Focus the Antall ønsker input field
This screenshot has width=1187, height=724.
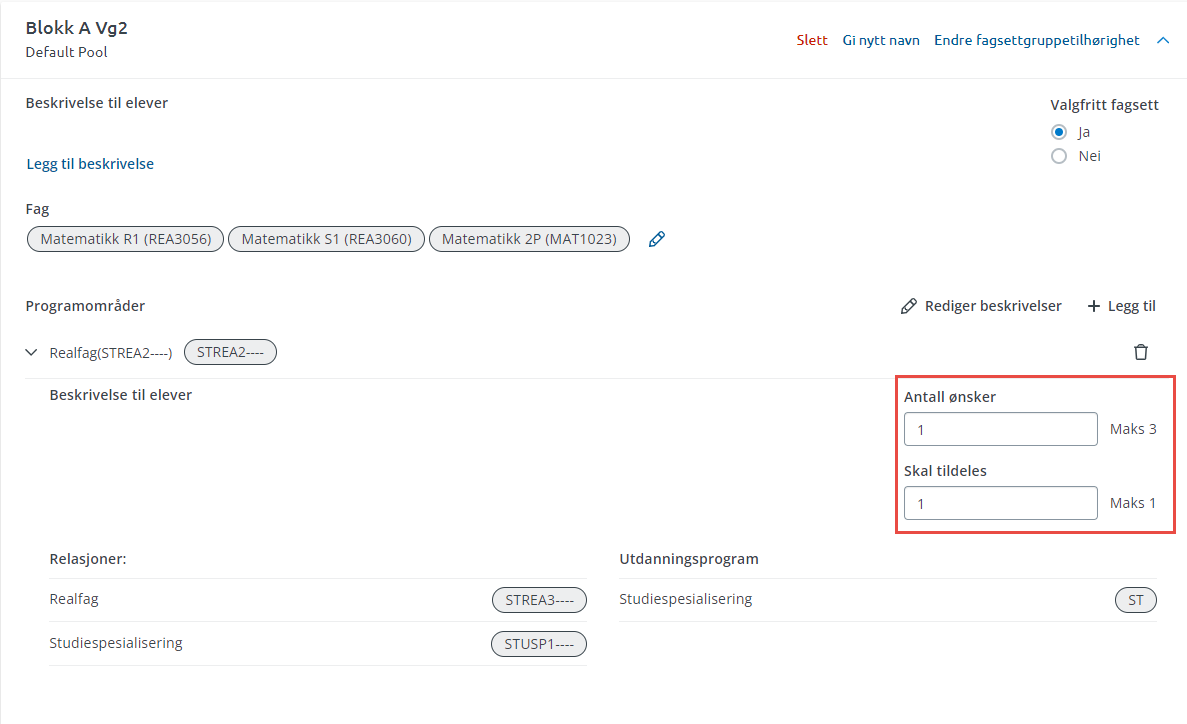coord(1001,429)
